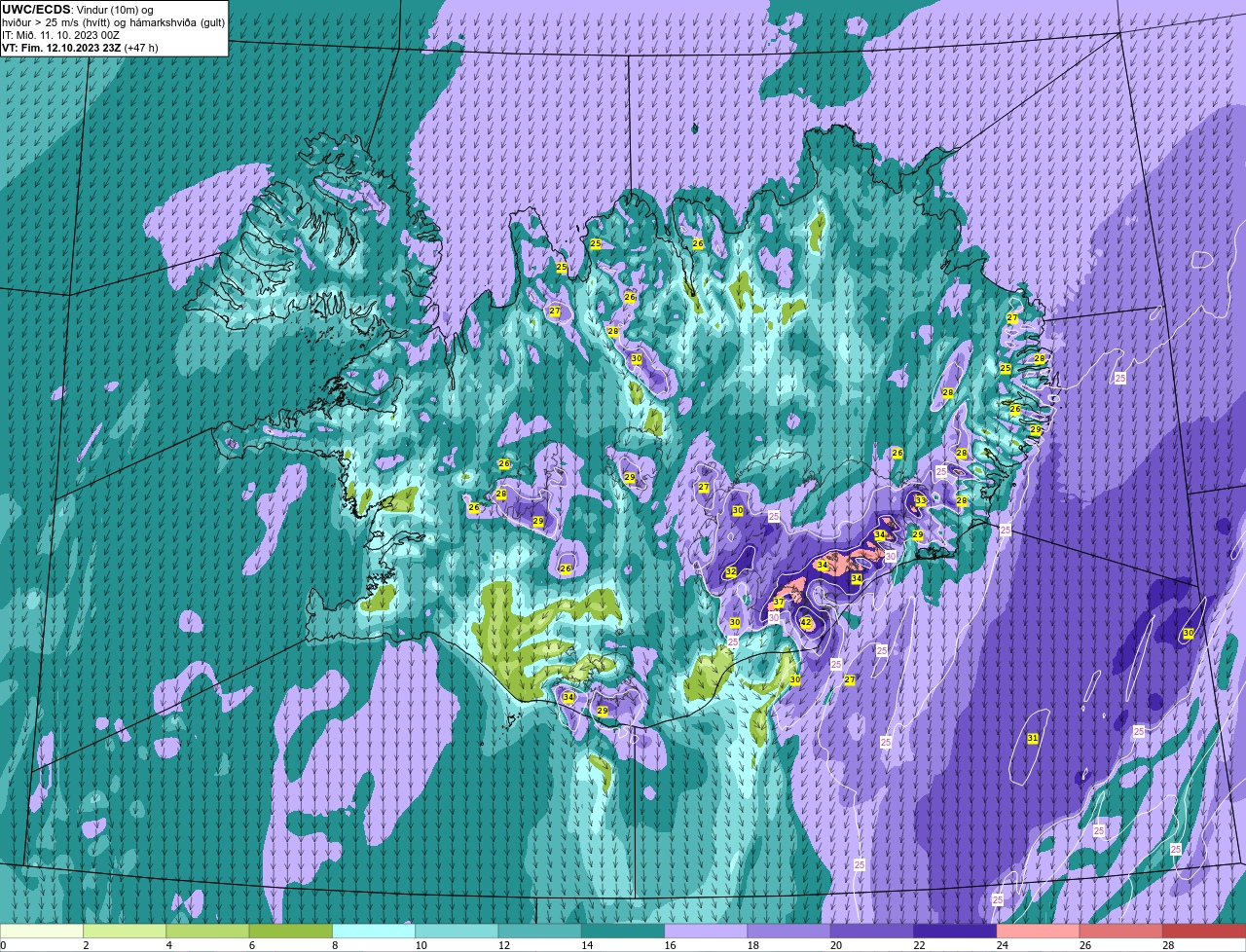Pick the 26–28 m/s salmon legend swatch
Screen dimensions: 1246x952
[1121, 931]
